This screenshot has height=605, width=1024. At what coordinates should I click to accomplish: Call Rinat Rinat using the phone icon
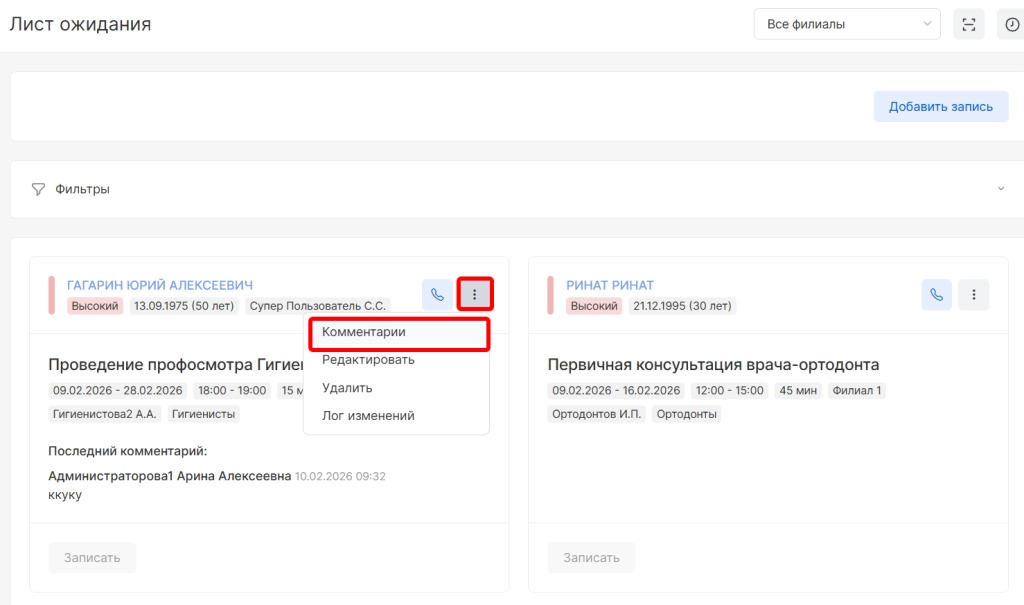pyautogui.click(x=936, y=295)
